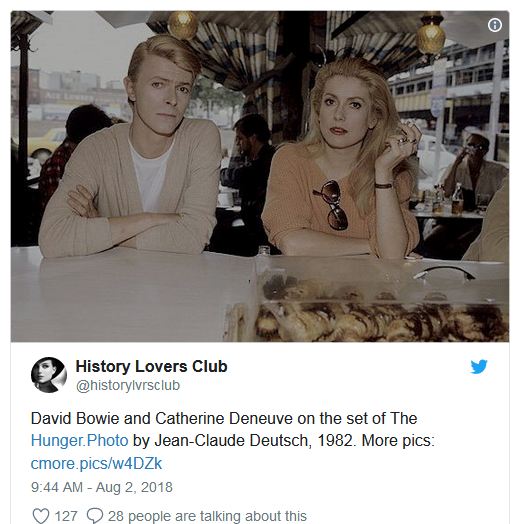Viewport: 513px width, 524px height.
Task: Open the History Lovers Club profile avatar
Action: point(49,375)
